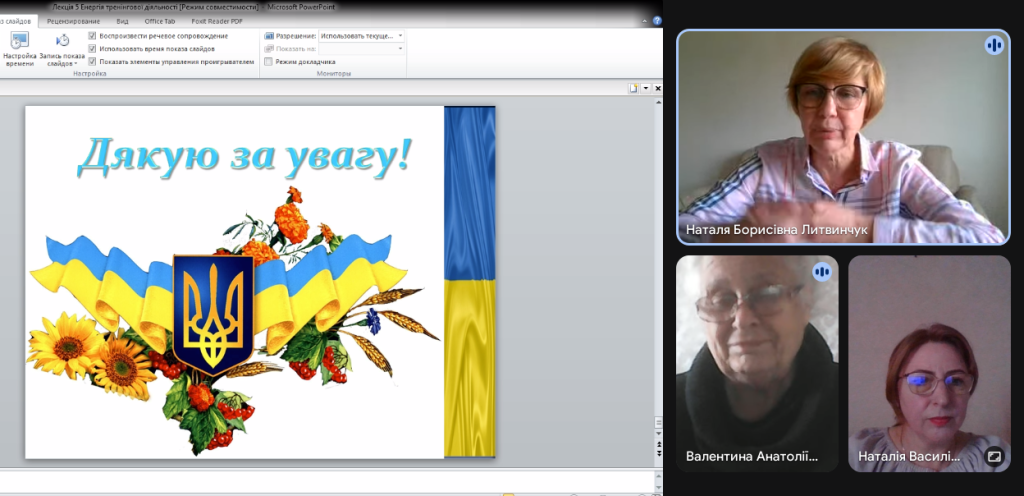Go to next slide with double down arrow
The image size is (1024, 496).
pyautogui.click(x=658, y=453)
